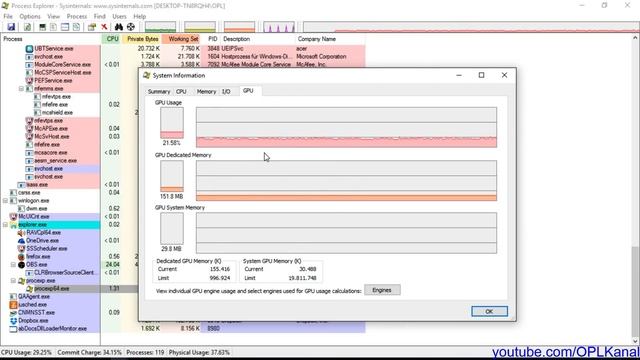Image resolution: width=640 pixels, height=360 pixels.
Task: Click the GPU Dedicated Memory history graph
Action: 346,180
